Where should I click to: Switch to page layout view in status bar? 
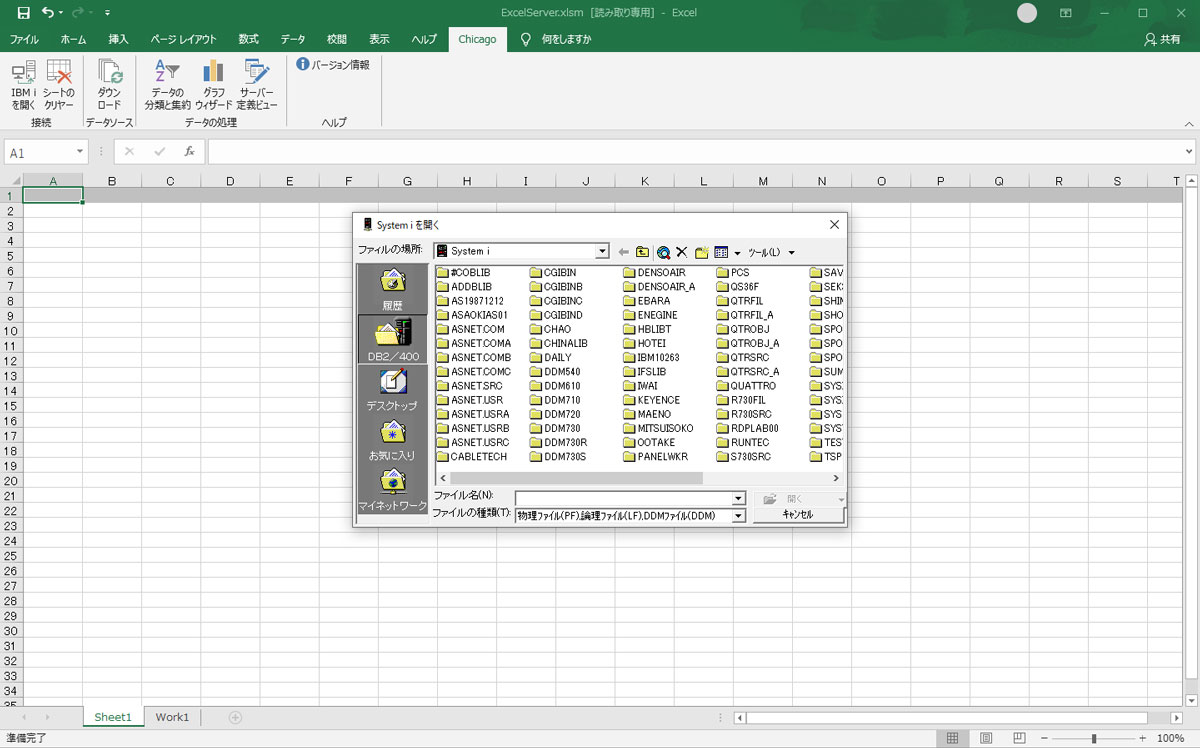click(x=986, y=738)
